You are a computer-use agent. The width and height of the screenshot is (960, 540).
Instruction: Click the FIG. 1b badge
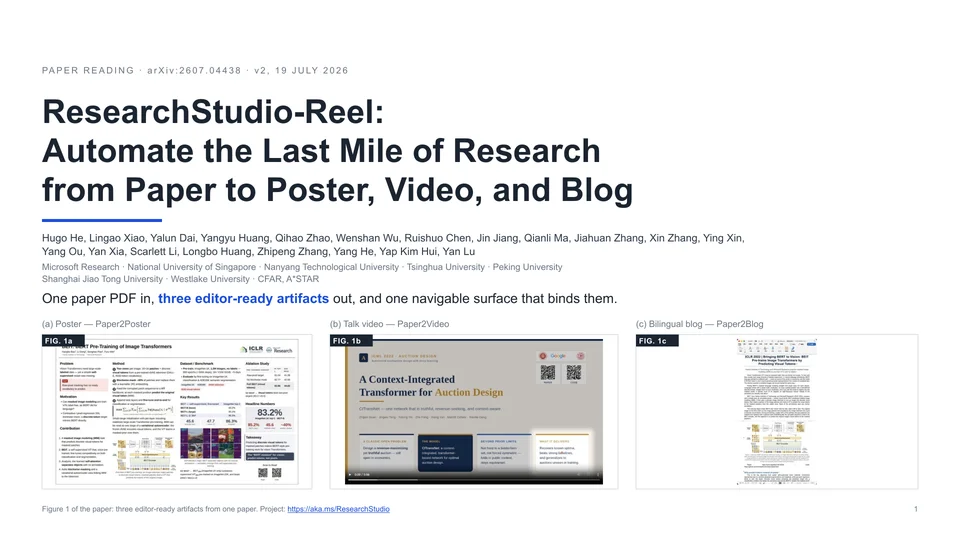(x=351, y=340)
